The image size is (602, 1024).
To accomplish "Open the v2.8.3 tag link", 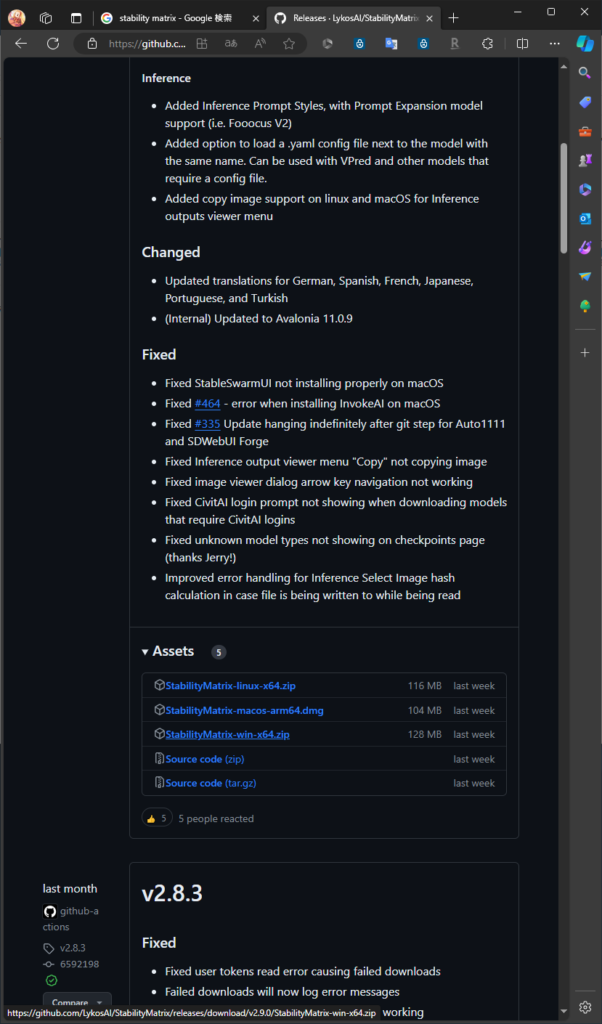I will 72,948.
